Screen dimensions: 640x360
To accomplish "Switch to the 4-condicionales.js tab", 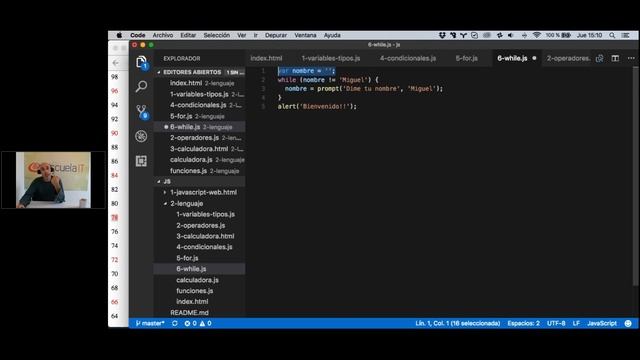I will 408,58.
